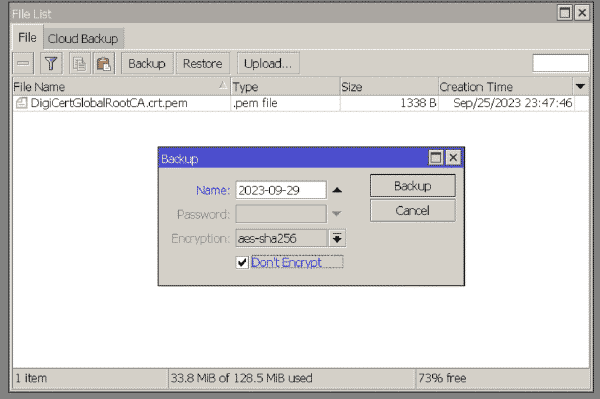Screen dimensions: 600x399
Task: Click the aes-sha256 Encryption field
Action: [282, 238]
